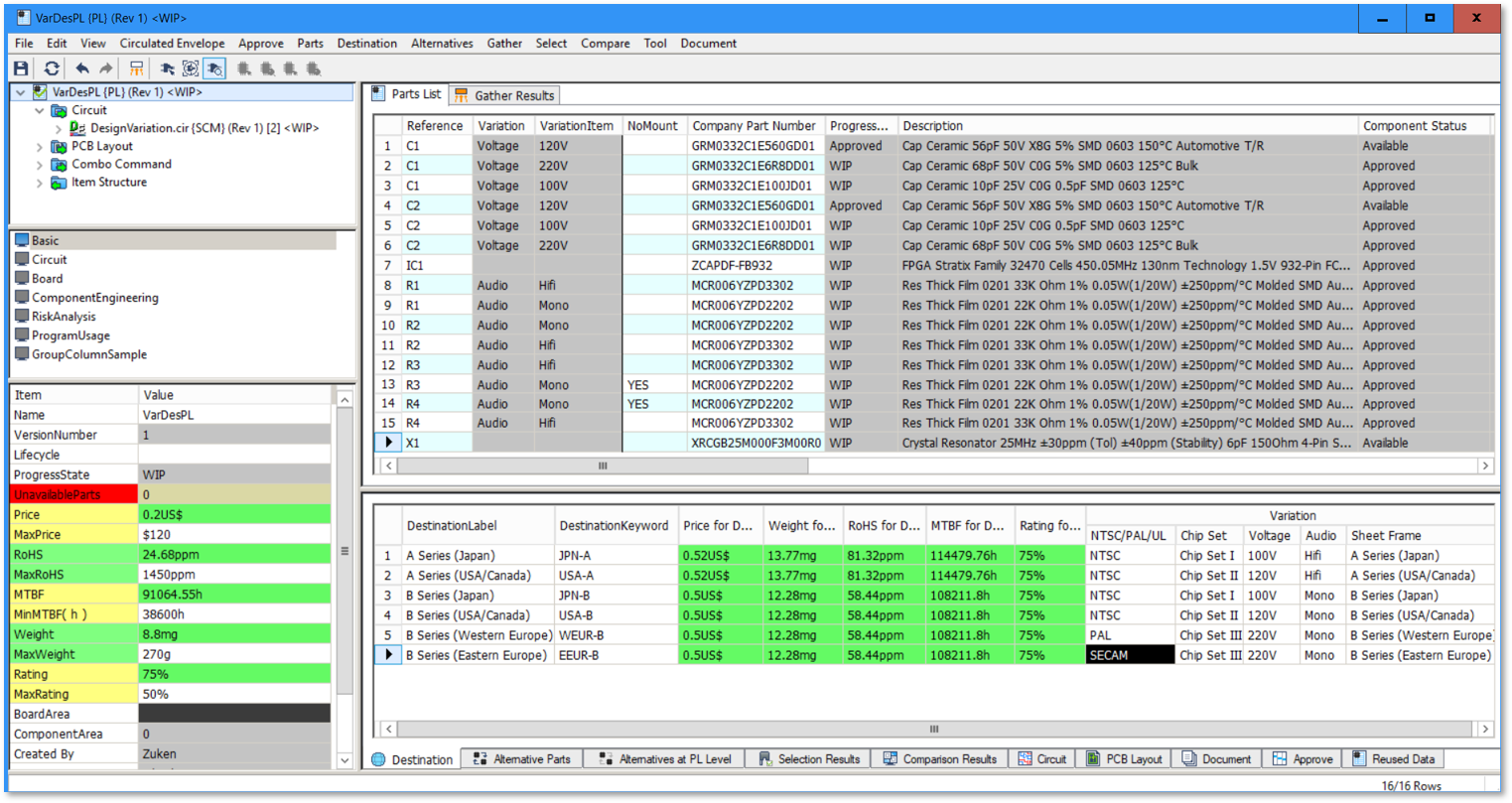Select the Undo arrow icon
Screen dimensions: 1512x803
pos(83,67)
